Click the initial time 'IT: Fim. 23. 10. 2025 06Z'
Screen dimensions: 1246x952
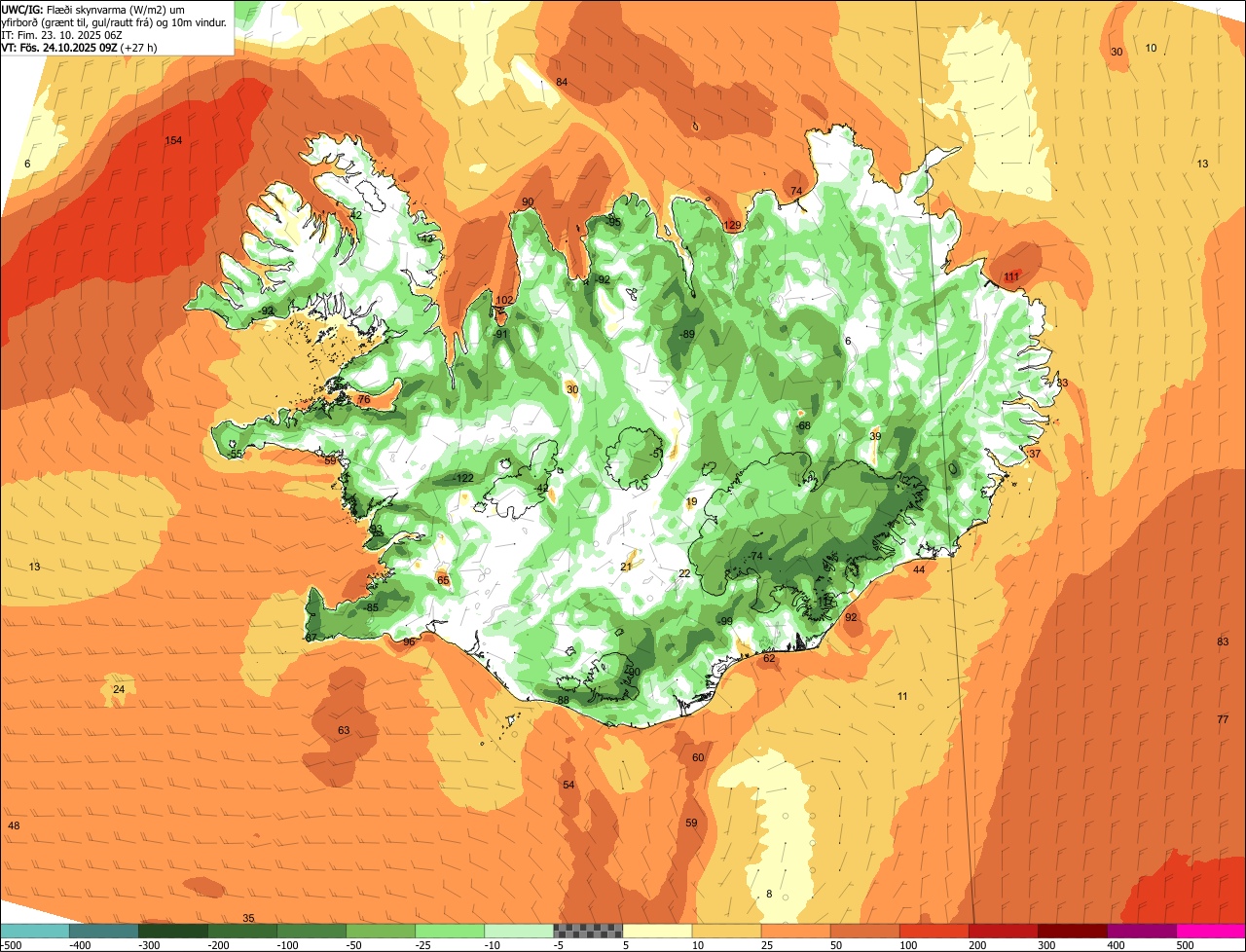point(62,34)
